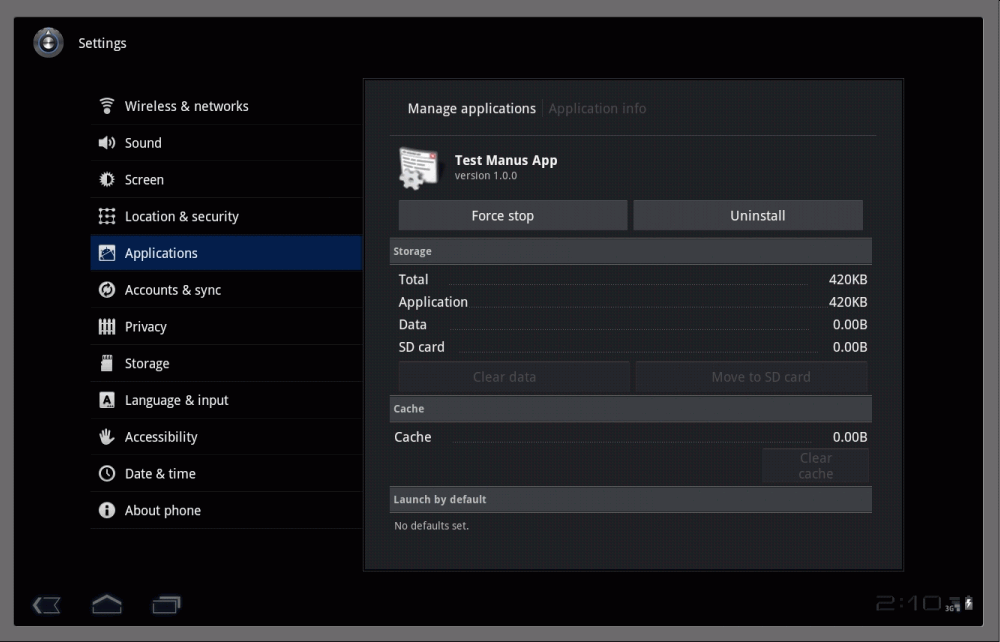Screen dimensions: 1000x642
Task: Click the Storage SD card icon
Action: 107,364
